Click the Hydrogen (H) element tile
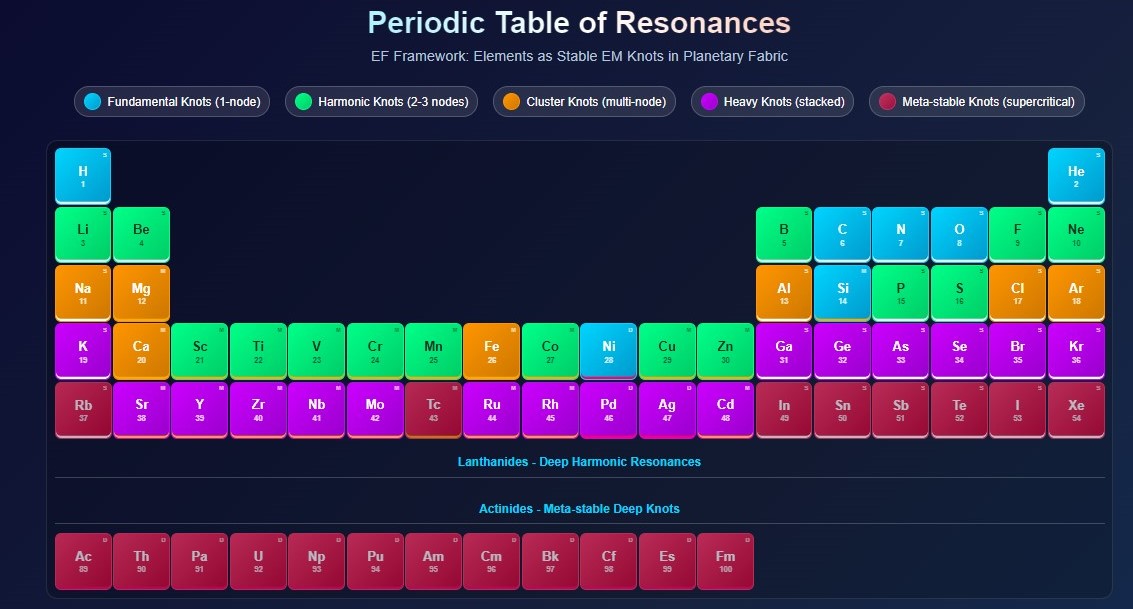The image size is (1133, 609). 83,175
